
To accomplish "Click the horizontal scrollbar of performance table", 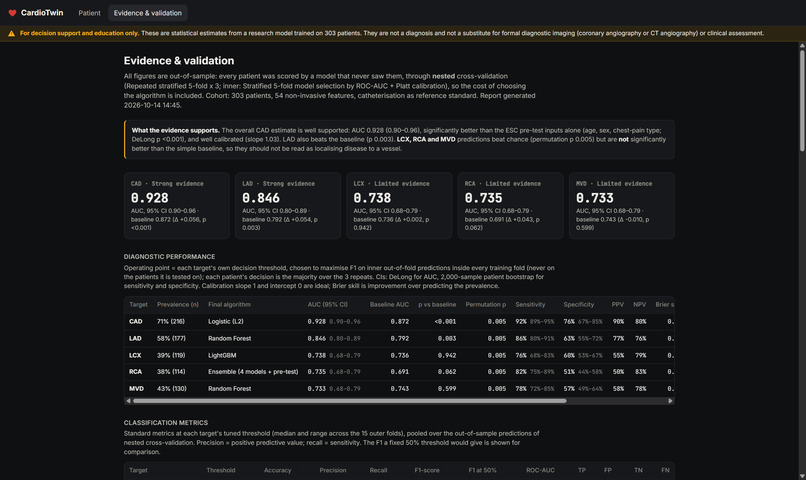I will [x=350, y=401].
